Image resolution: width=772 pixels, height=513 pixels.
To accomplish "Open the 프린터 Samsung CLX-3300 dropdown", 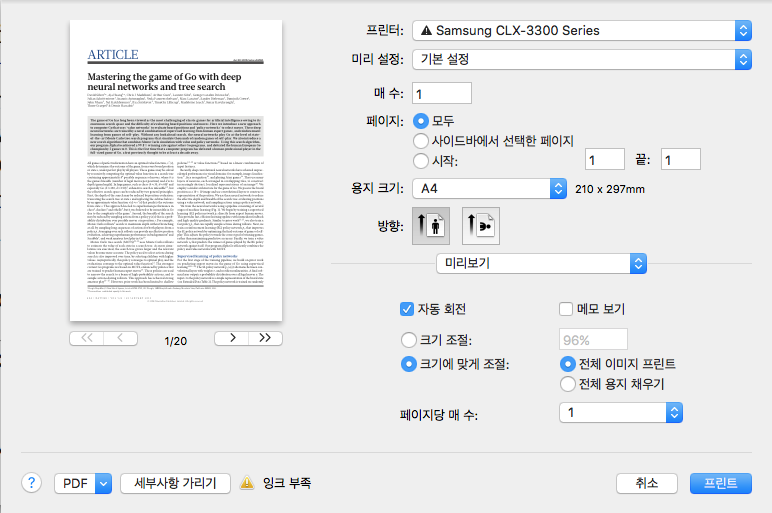I will tap(582, 31).
